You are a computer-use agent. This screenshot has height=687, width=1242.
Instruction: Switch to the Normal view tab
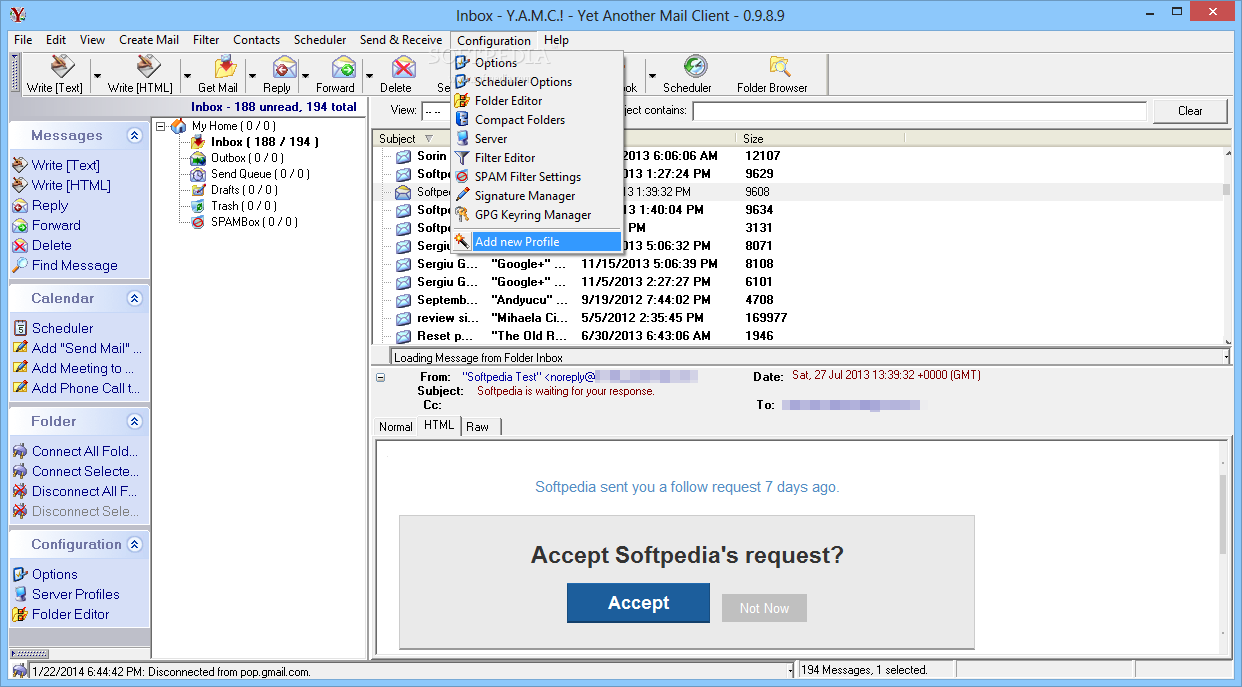[x=395, y=427]
